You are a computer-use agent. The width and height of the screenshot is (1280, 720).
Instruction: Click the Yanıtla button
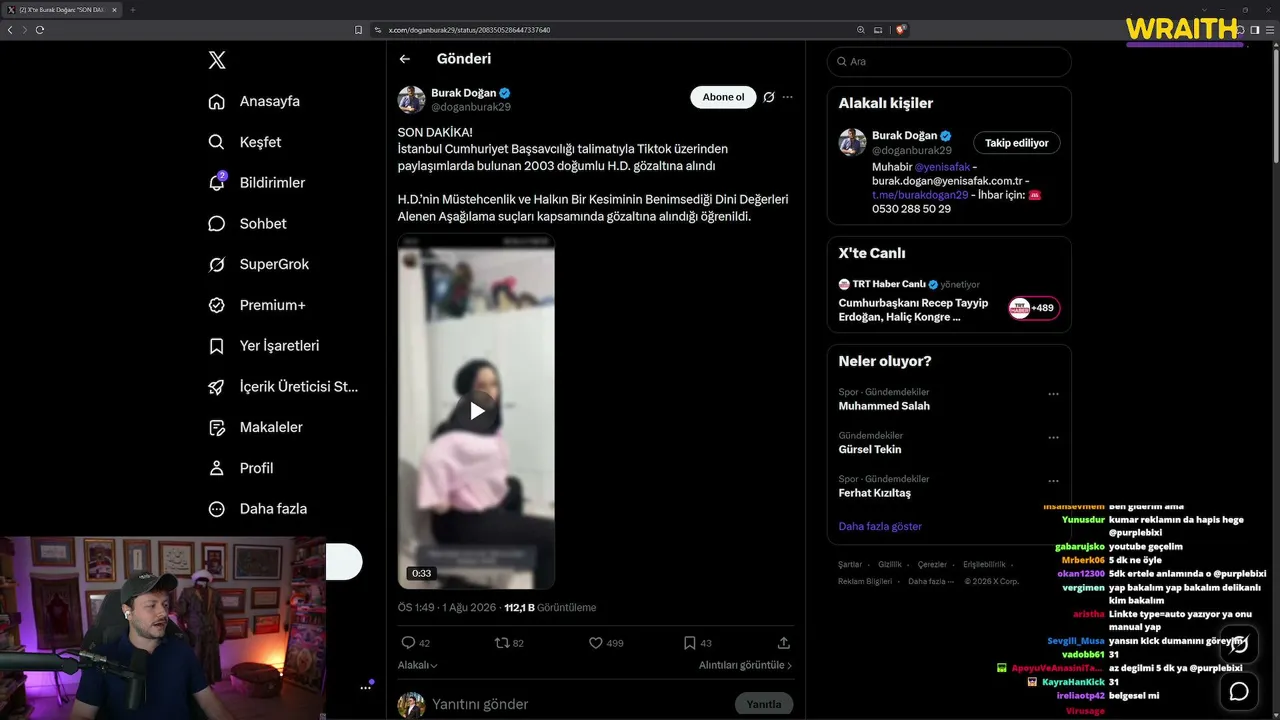(x=764, y=704)
